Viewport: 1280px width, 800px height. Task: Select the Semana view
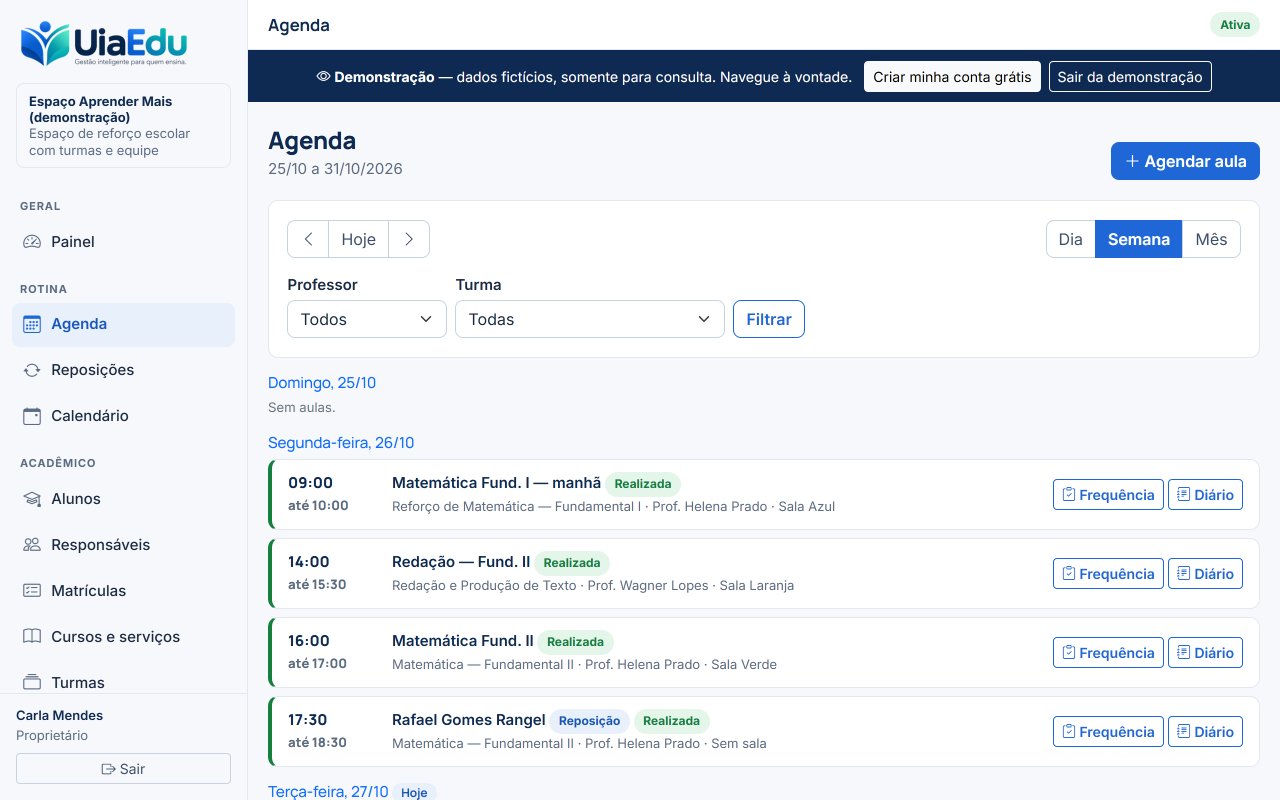point(1139,239)
